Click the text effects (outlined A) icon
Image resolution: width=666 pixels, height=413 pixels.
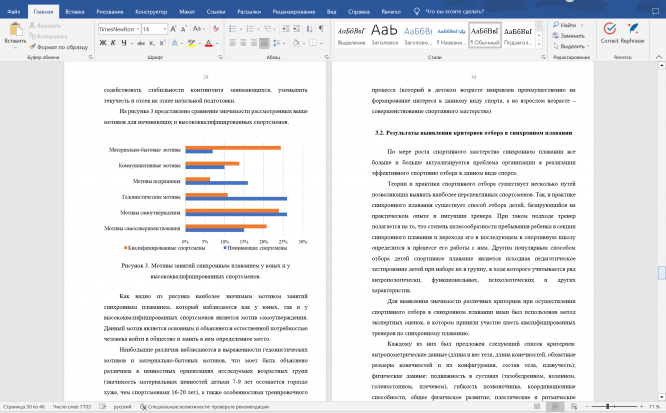pos(175,43)
